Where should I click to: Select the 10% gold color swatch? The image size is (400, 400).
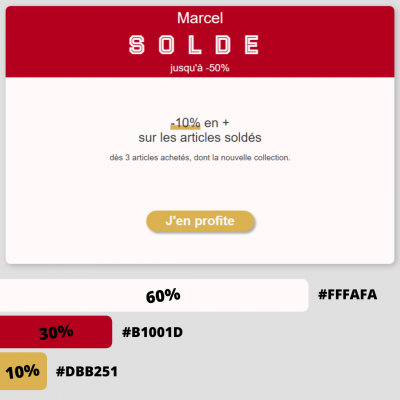click(x=23, y=371)
